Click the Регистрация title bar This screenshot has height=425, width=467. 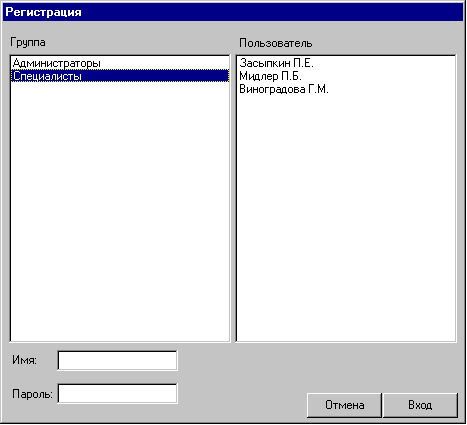(x=233, y=12)
